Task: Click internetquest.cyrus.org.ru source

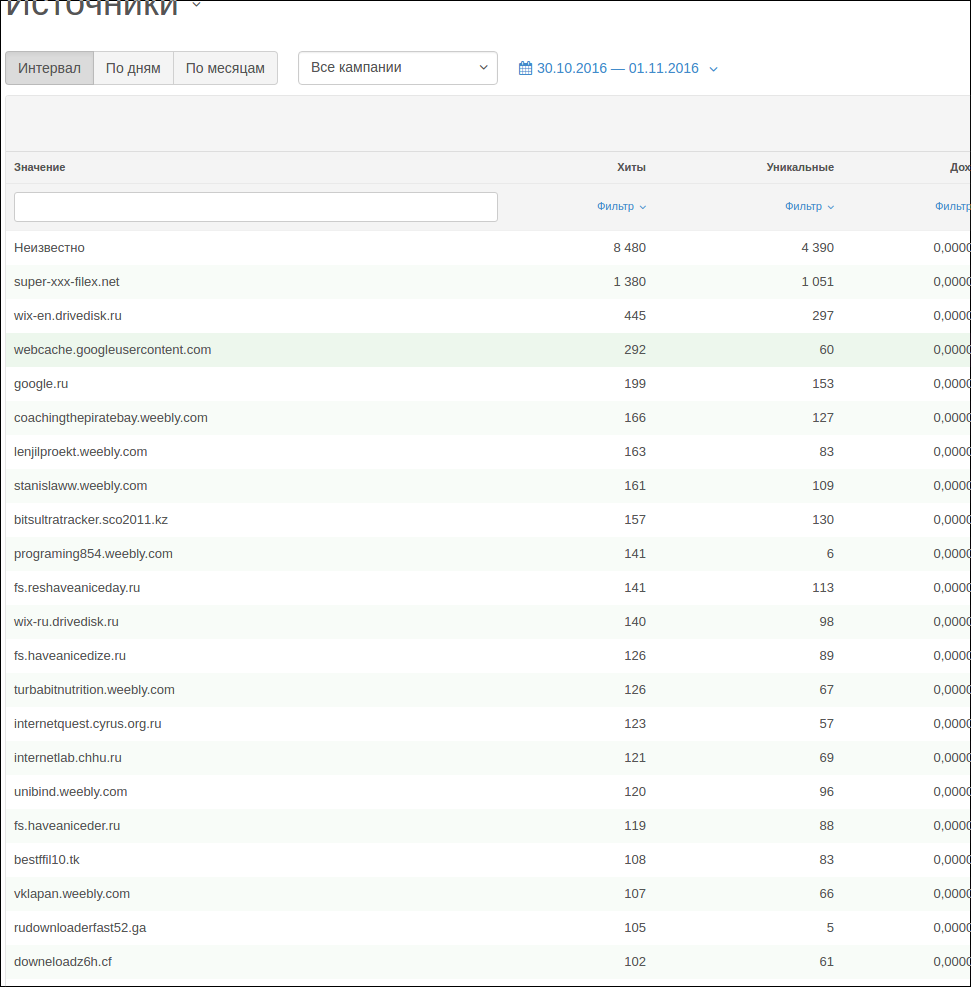Action: coord(87,724)
